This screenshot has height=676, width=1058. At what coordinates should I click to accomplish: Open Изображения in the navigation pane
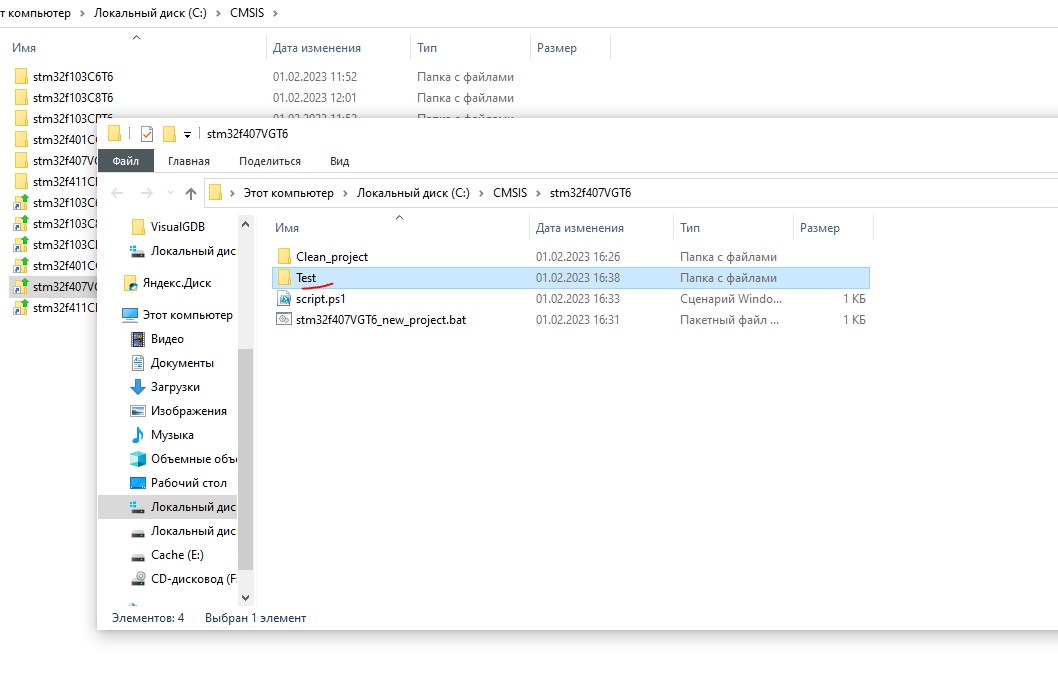point(189,411)
